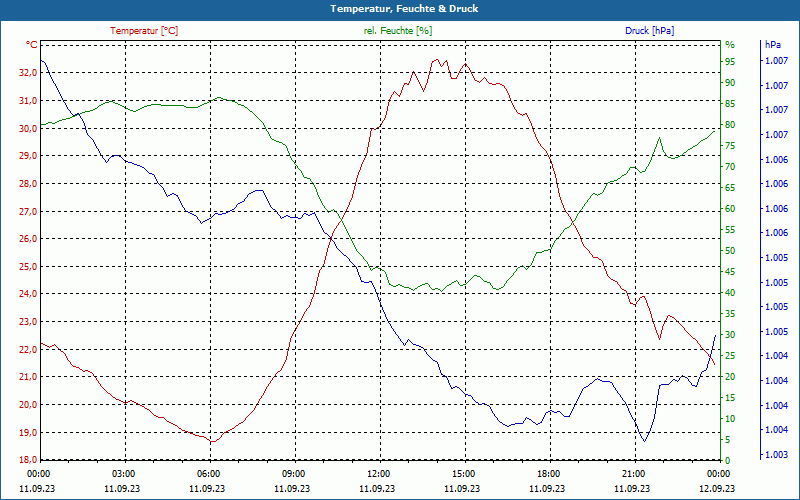Click the 11.09.23 date under 06:00
The width and height of the screenshot is (800, 500).
click(207, 489)
